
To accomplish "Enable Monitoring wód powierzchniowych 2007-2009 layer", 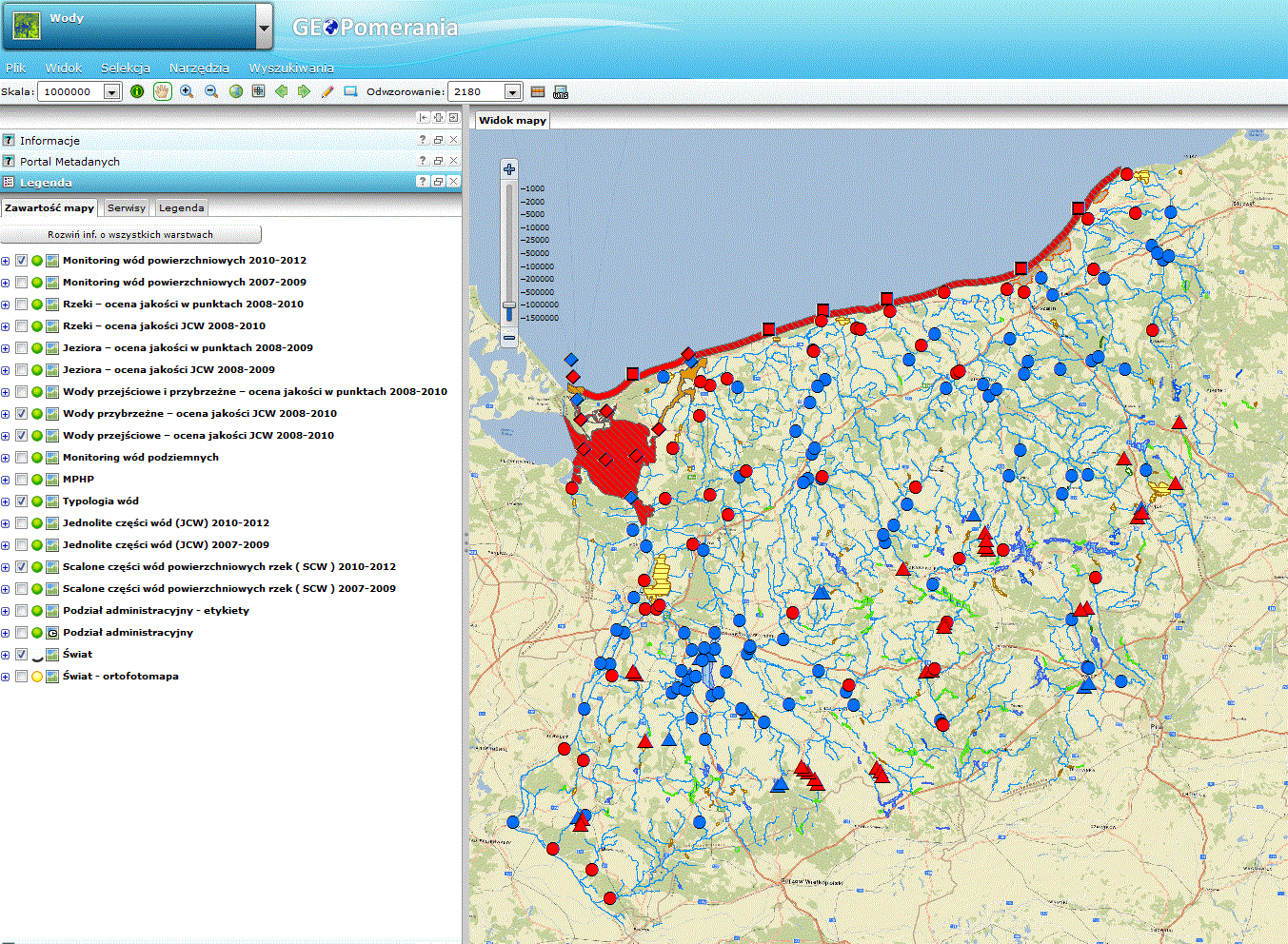I will [21, 283].
